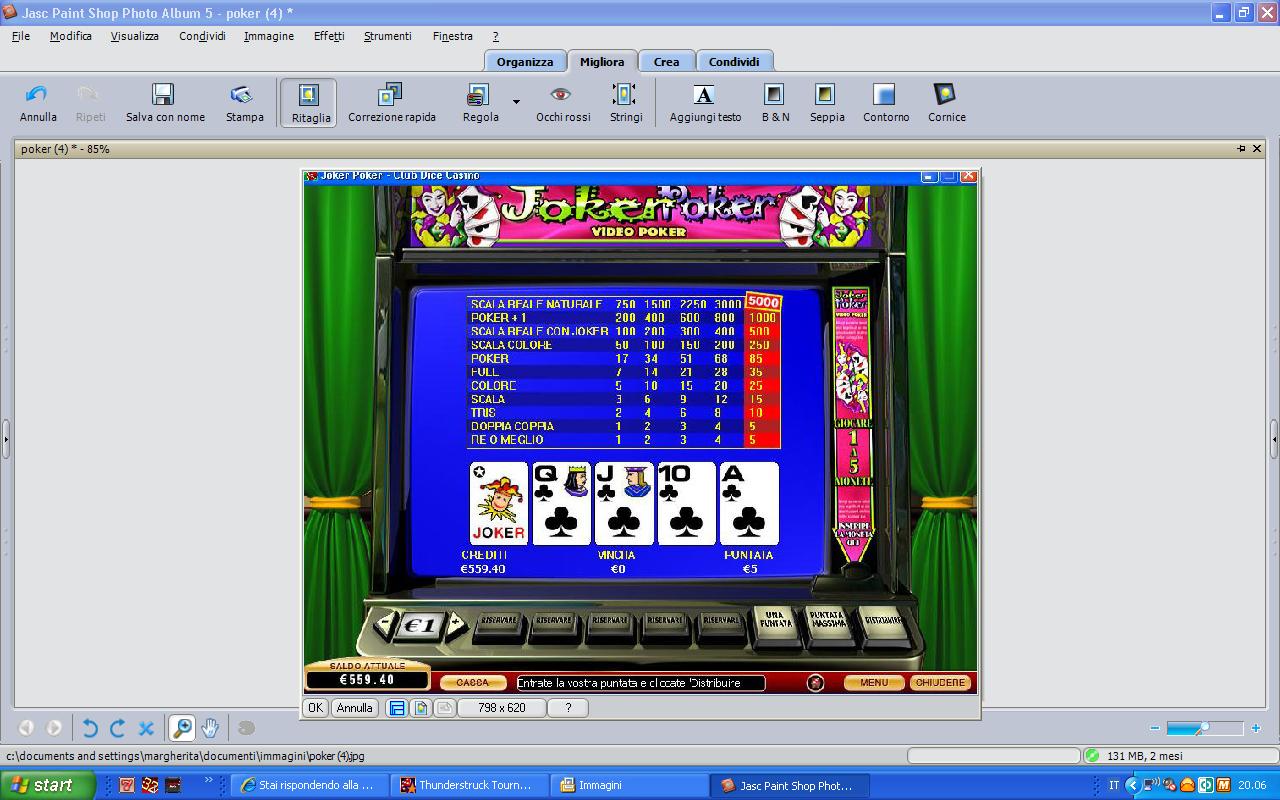Open the Condividi menu in the menu bar
The height and width of the screenshot is (800, 1280).
(202, 36)
